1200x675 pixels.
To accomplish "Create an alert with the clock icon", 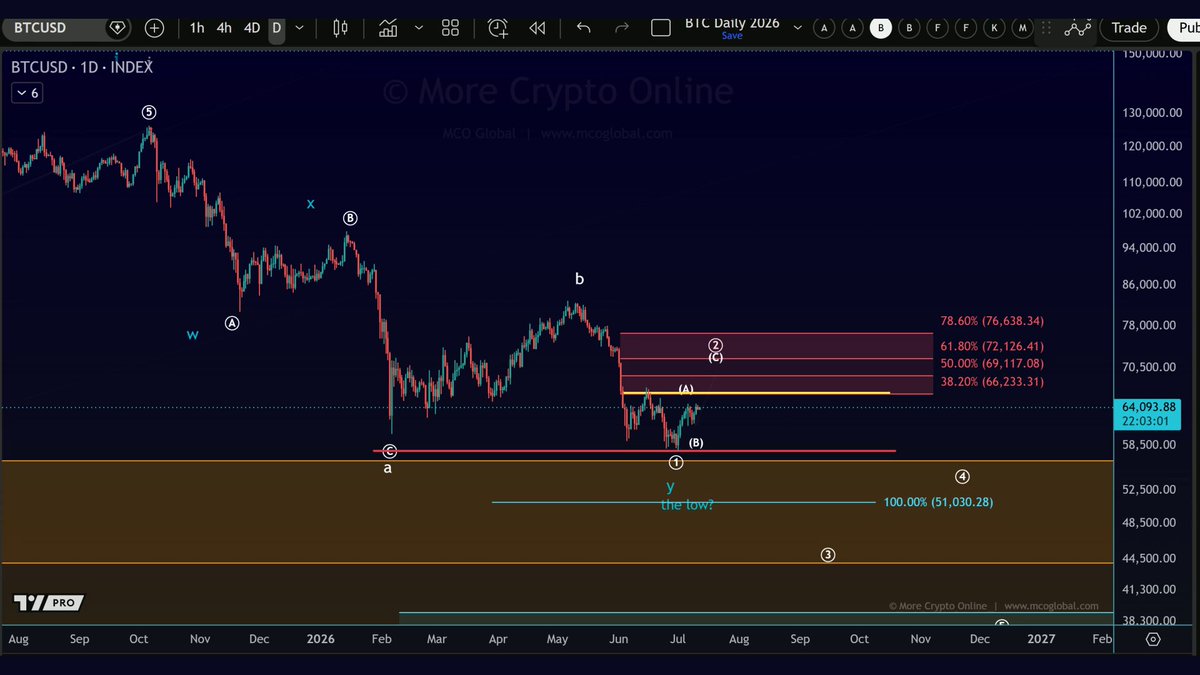I will 498,28.
